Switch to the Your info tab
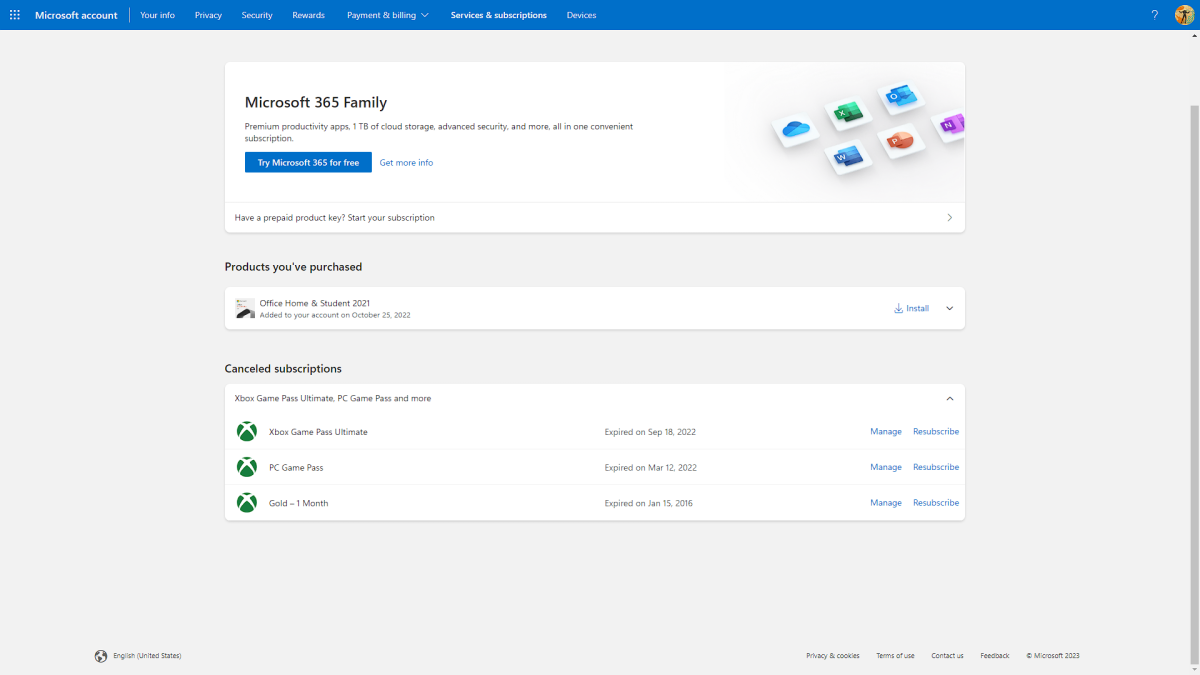 (157, 15)
